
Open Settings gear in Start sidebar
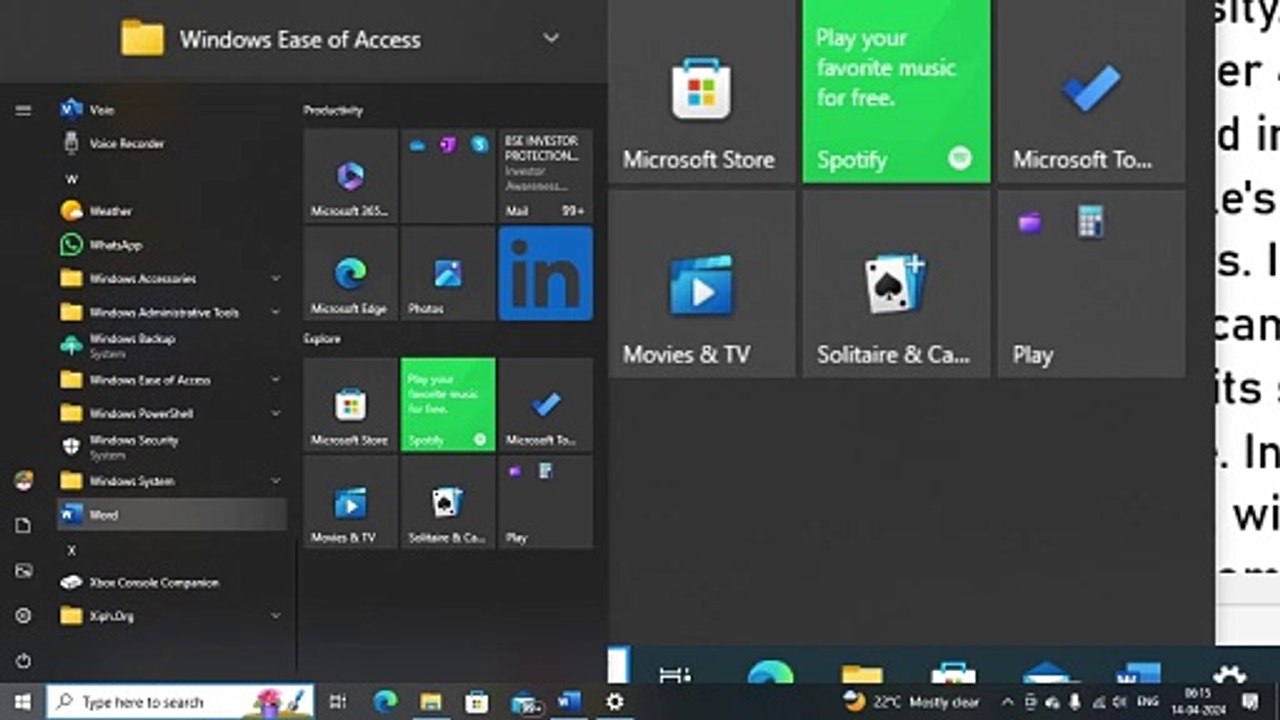pos(23,616)
